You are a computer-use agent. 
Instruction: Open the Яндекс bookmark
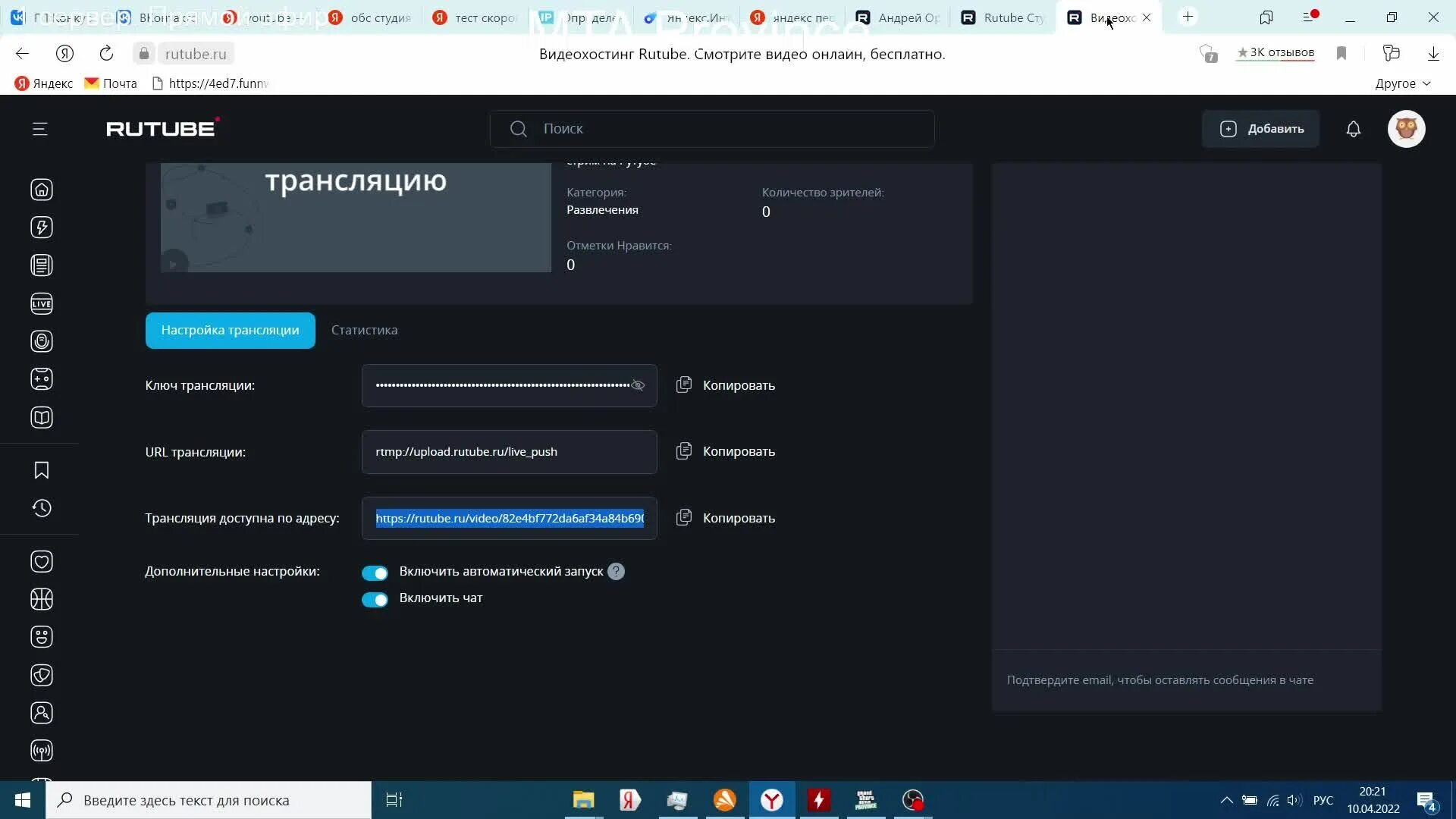(44, 83)
